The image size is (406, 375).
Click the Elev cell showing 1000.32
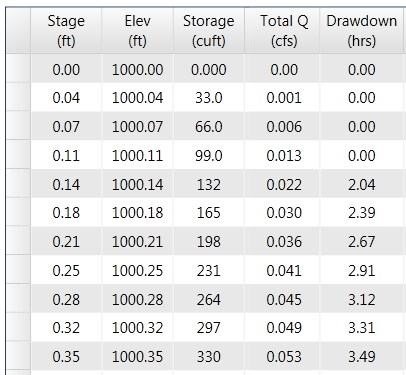[137, 327]
